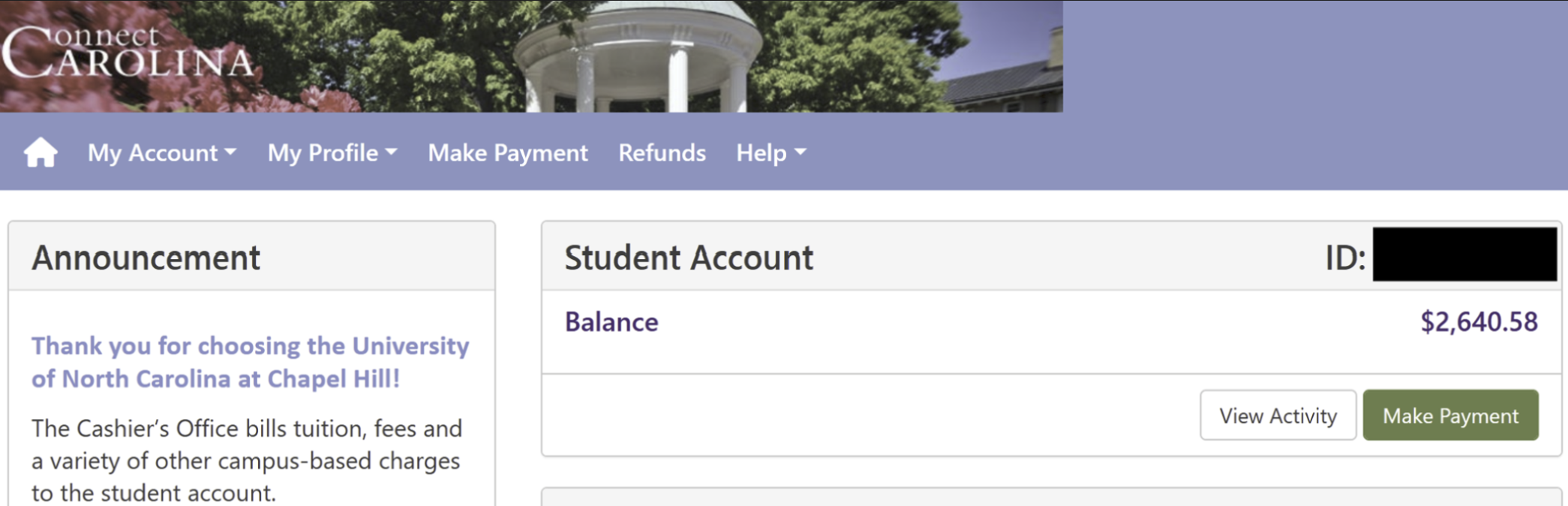Screen dimensions: 1568x506
Task: Click the View Activity button
Action: click(x=1278, y=415)
